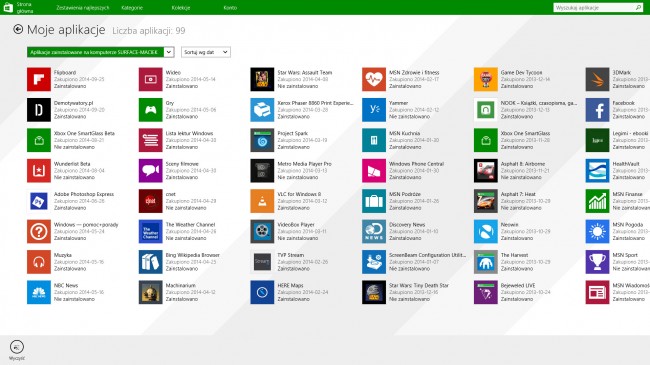Image resolution: width=650 pixels, height=365 pixels.
Task: Click the Wunderlist Beta icon
Action: point(39,170)
